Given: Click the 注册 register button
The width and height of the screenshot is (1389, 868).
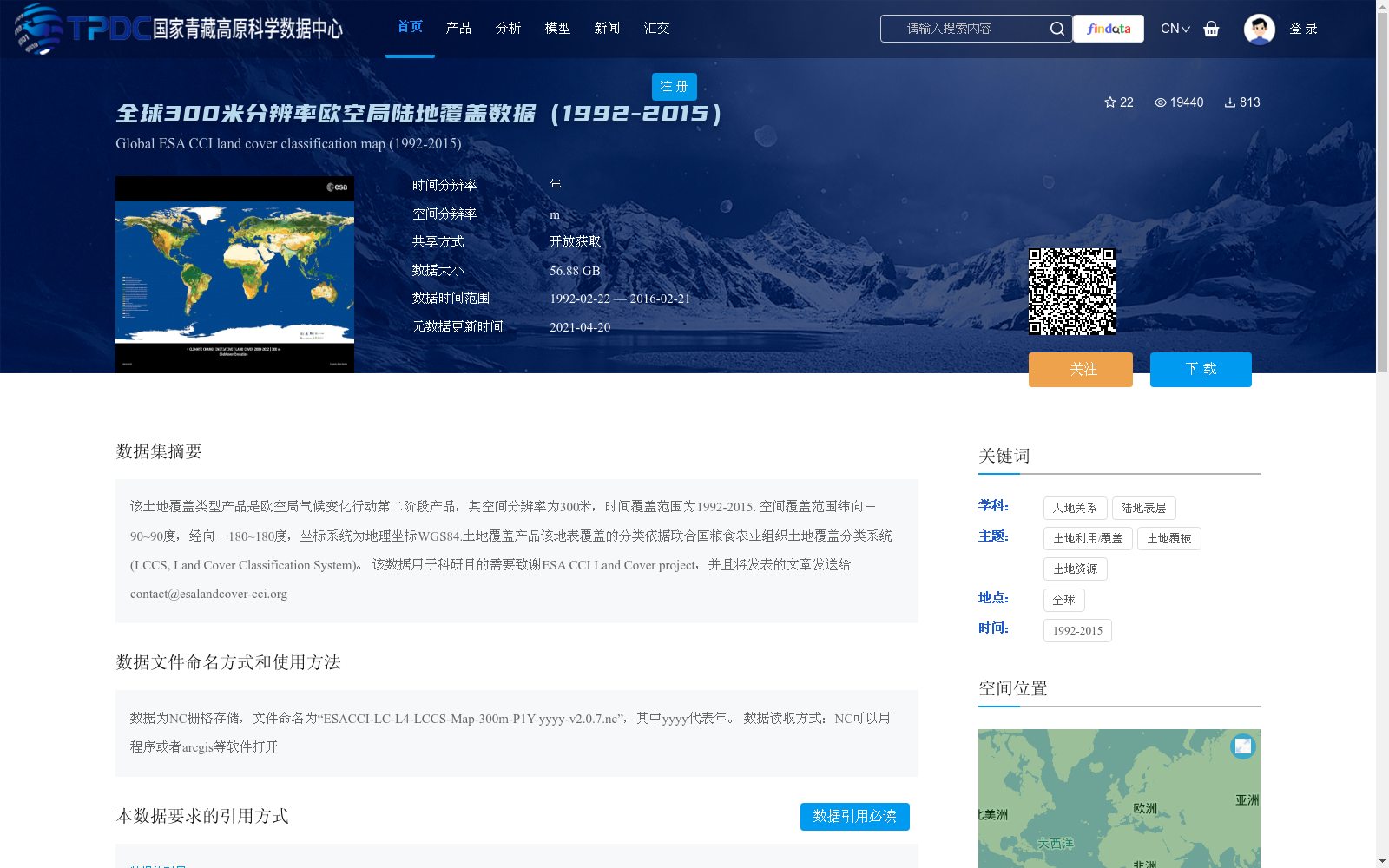Looking at the screenshot, I should 675,87.
